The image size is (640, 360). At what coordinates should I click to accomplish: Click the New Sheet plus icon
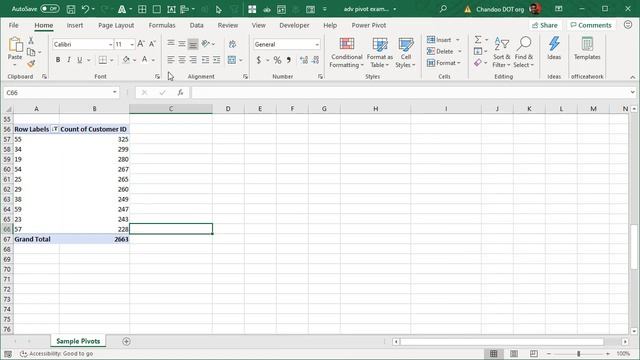[x=126, y=341]
